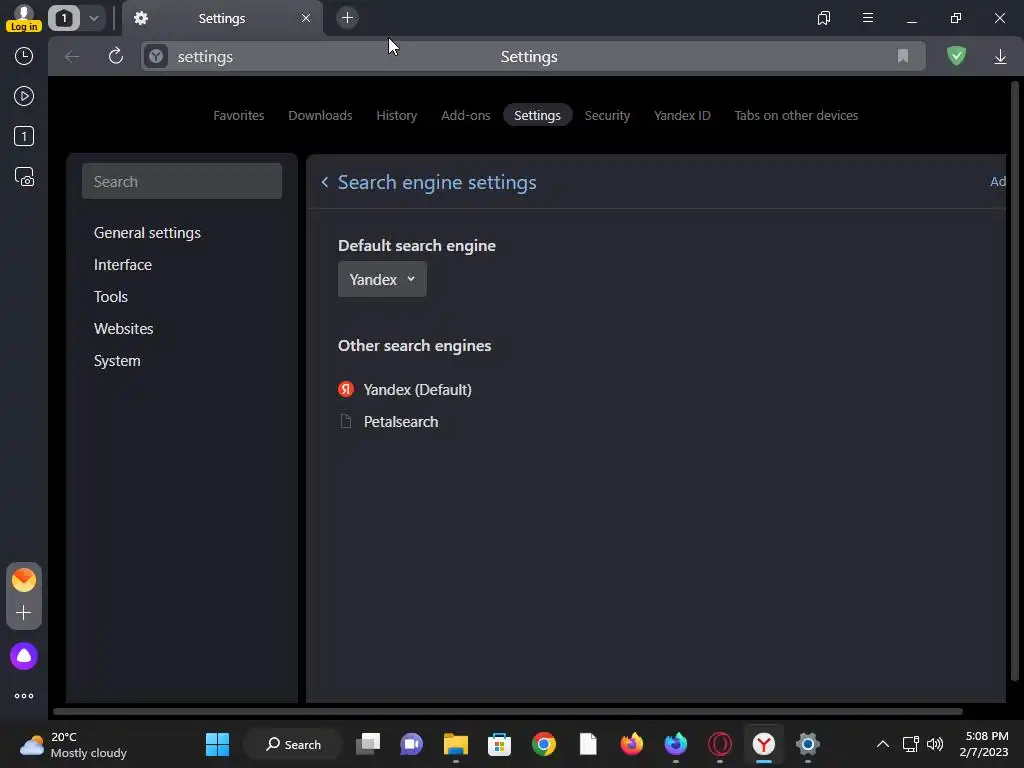Open General settings section
Image resolution: width=1024 pixels, height=768 pixels.
148,233
